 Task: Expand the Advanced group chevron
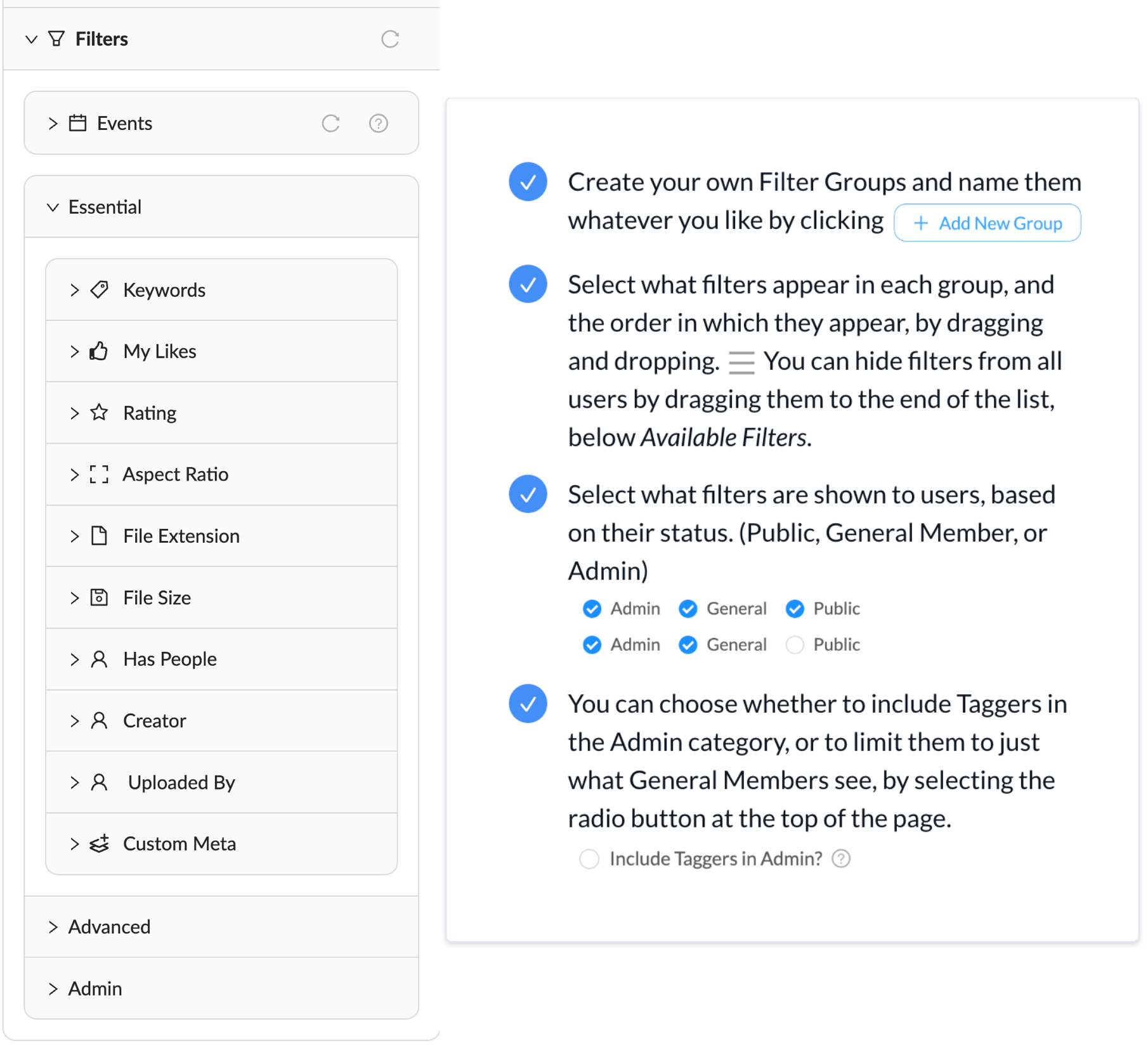(53, 927)
